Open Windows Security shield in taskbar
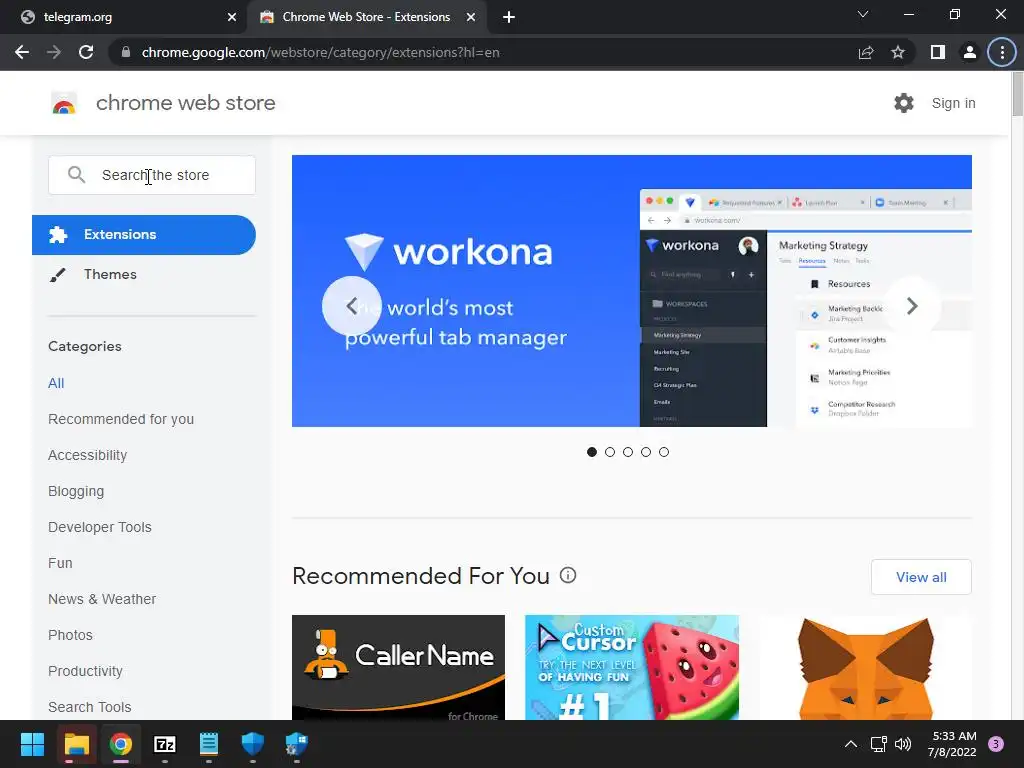 coord(253,744)
